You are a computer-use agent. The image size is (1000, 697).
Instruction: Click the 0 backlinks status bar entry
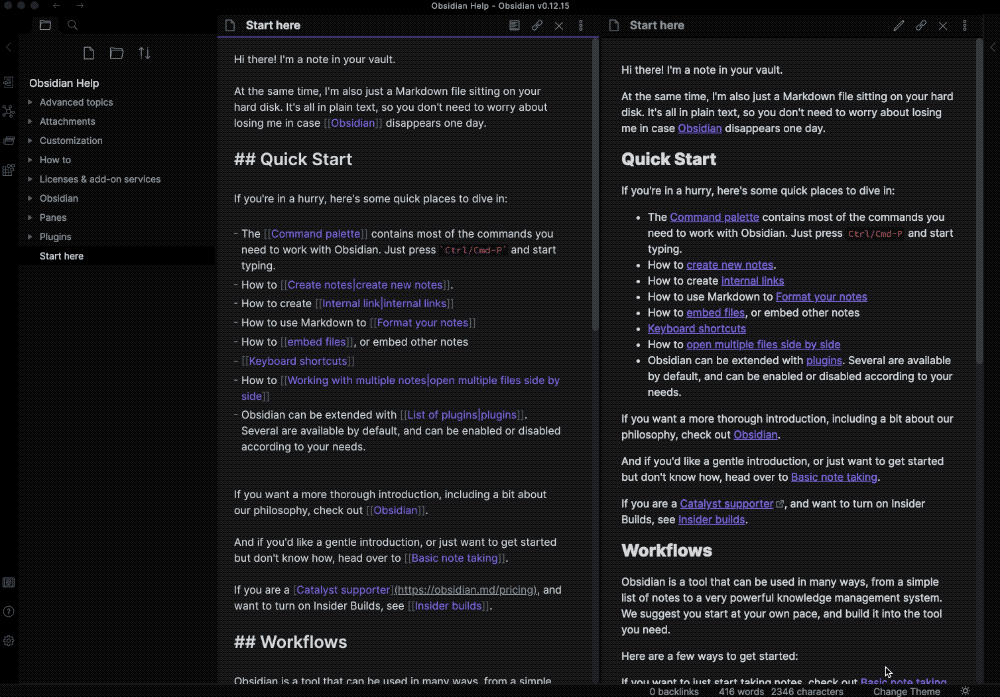pos(673,691)
